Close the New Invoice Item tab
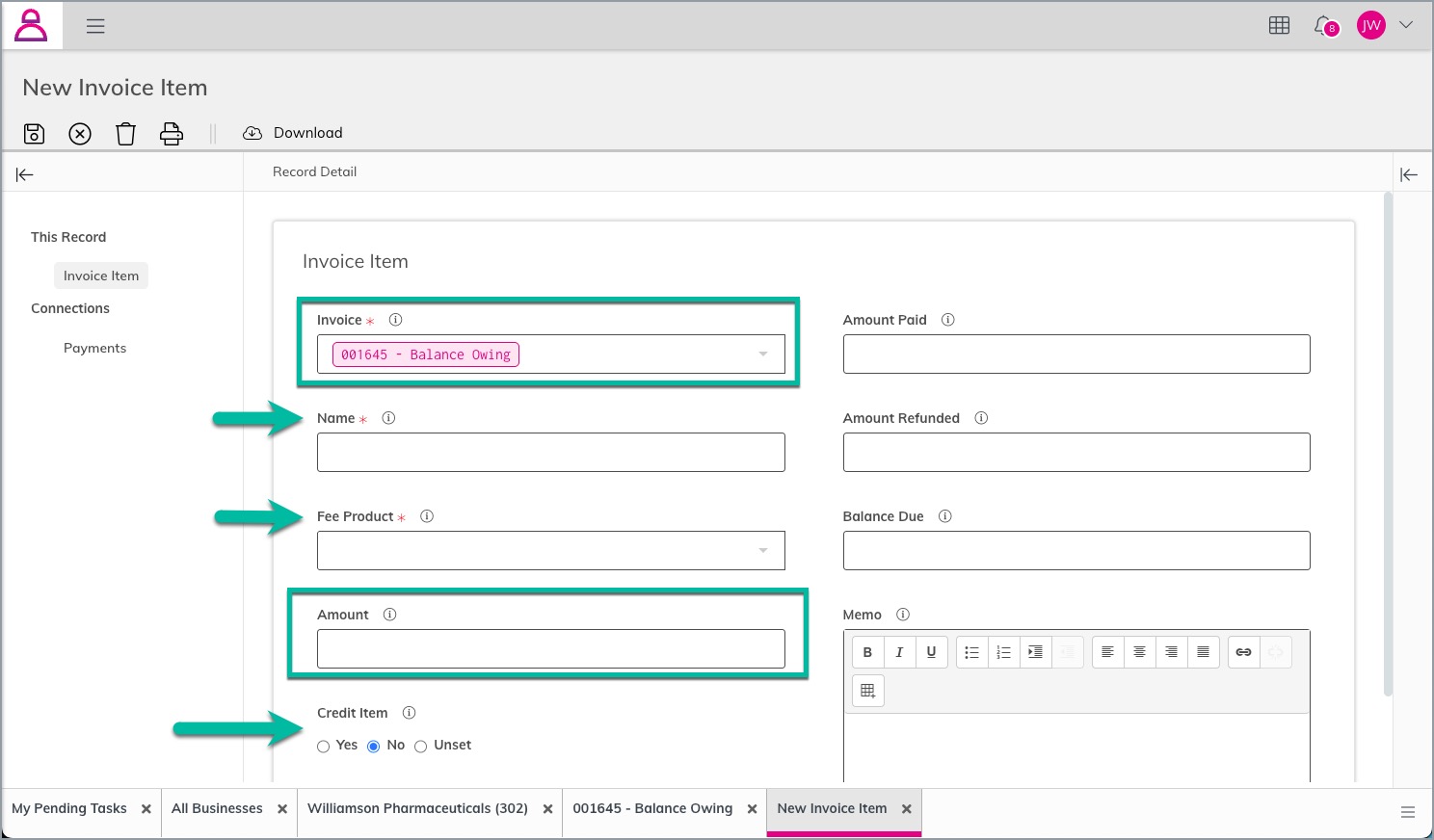The height and width of the screenshot is (840, 1434). pos(907,809)
